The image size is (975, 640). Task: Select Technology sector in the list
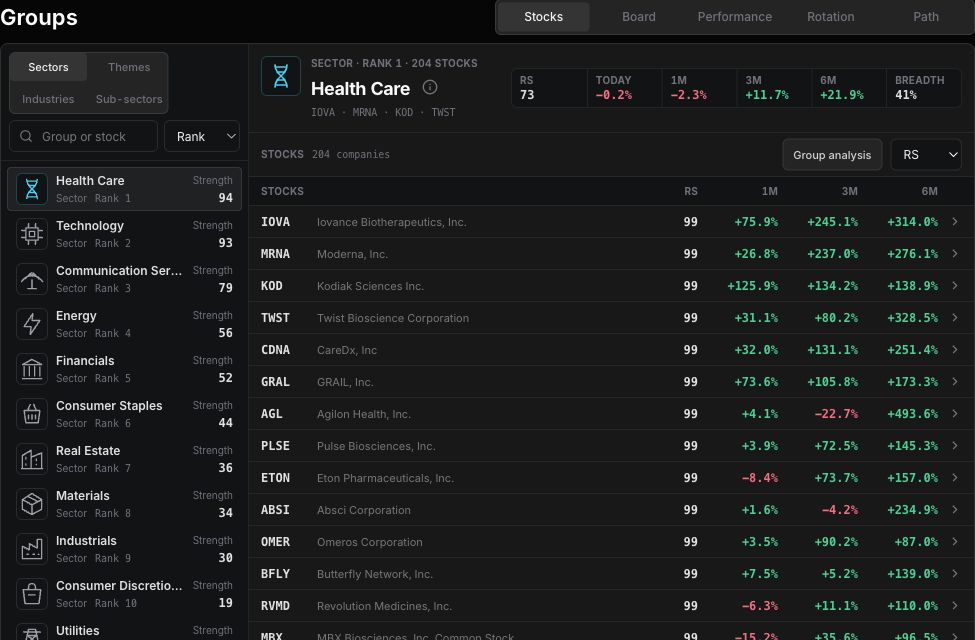pyautogui.click(x=124, y=234)
